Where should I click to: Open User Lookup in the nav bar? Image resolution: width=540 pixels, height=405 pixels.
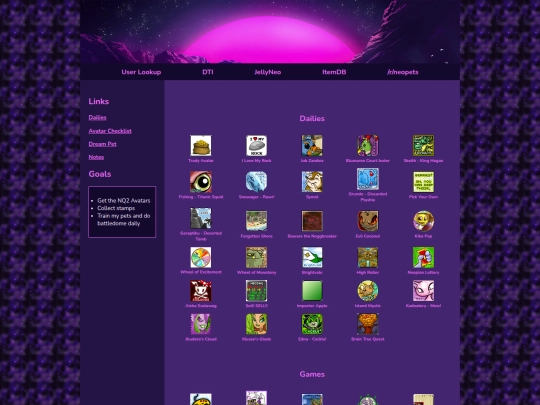click(x=141, y=72)
